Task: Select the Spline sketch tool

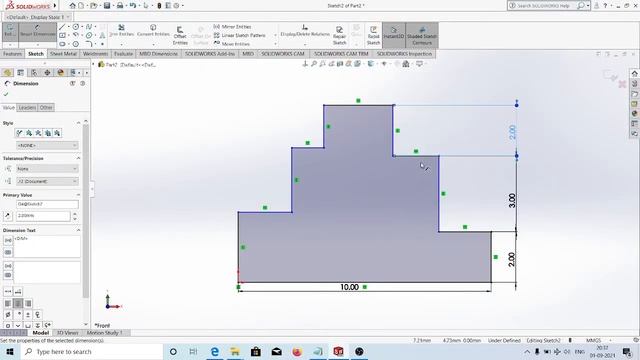Action: click(x=89, y=27)
